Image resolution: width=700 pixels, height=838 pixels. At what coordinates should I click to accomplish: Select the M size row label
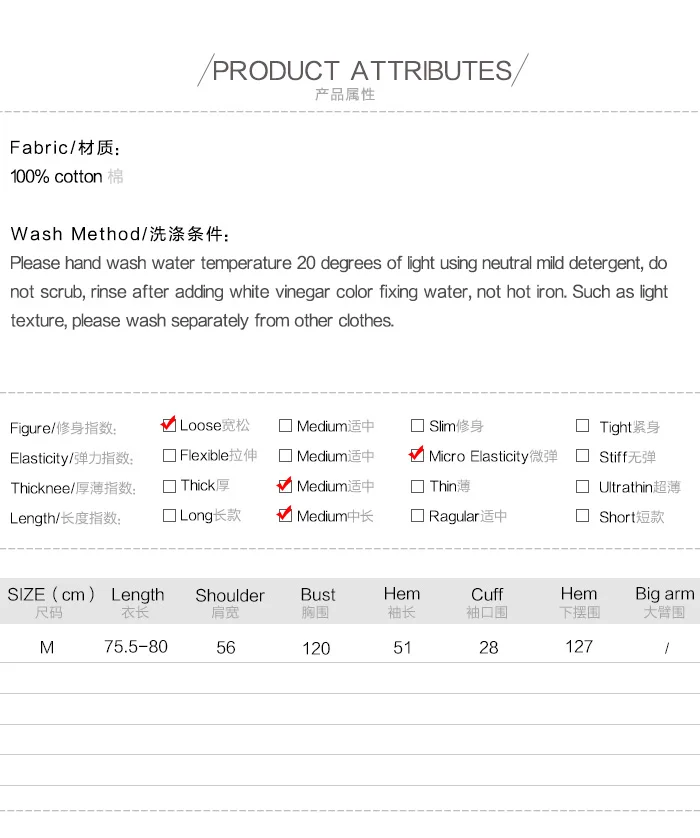(x=47, y=647)
